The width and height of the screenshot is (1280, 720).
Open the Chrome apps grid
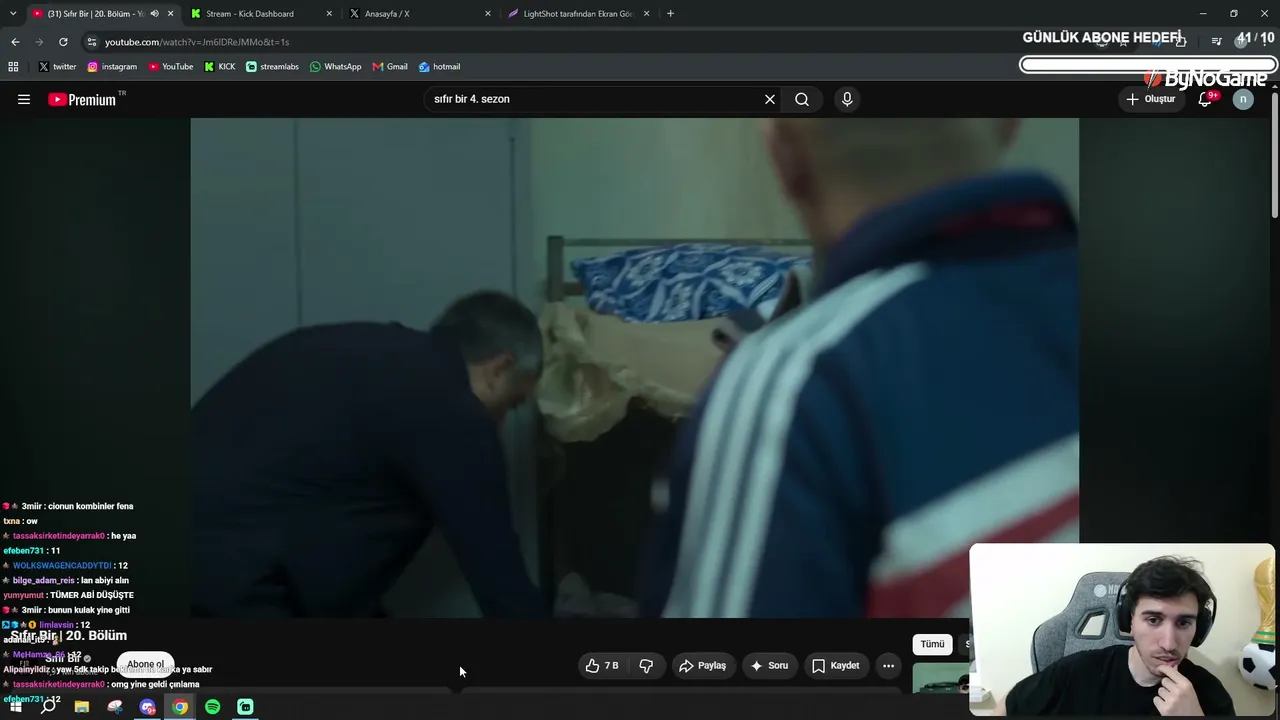pyautogui.click(x=13, y=67)
